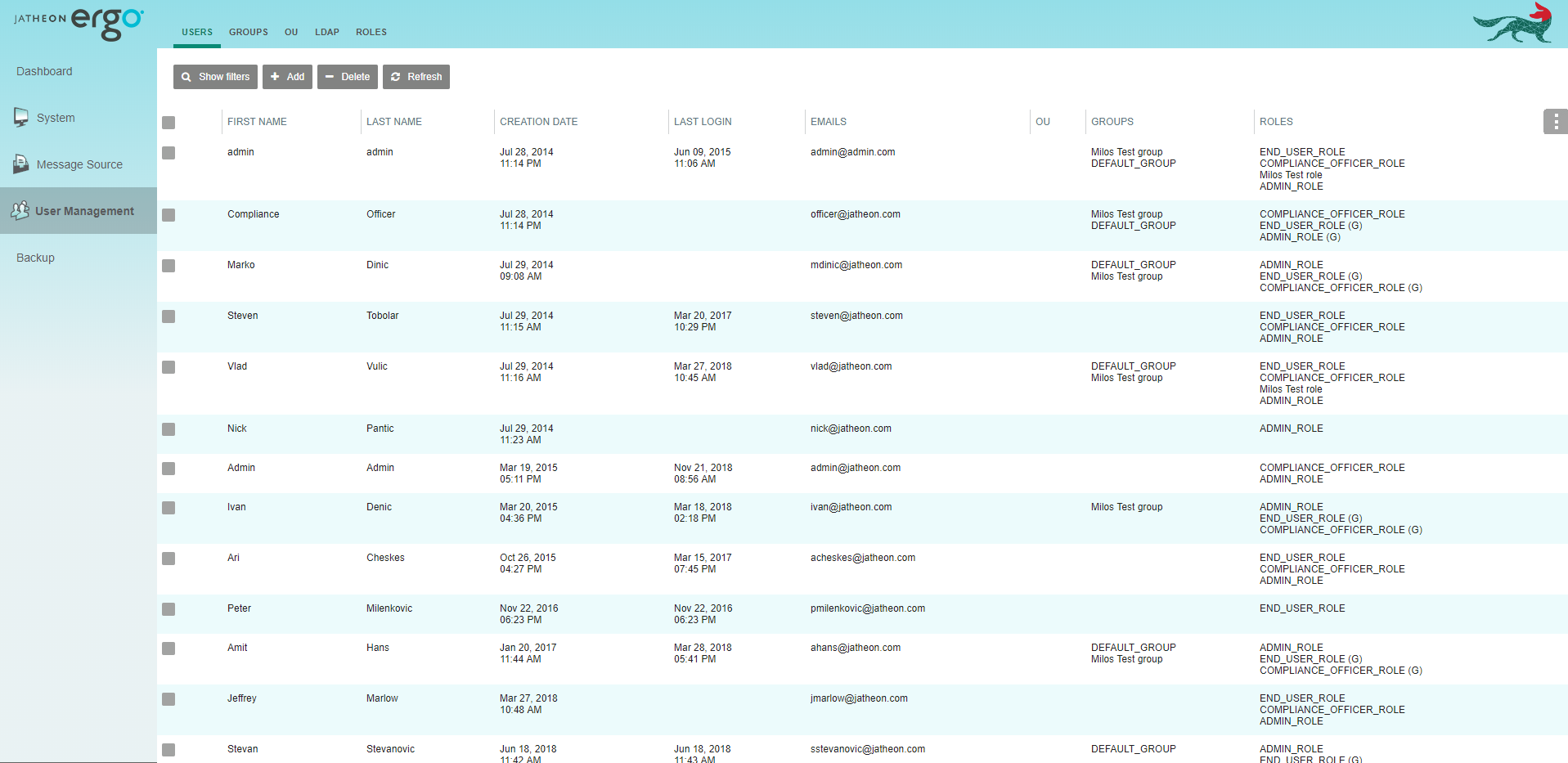Click the Roles column header
Screen dimensions: 1568x763
[1276, 122]
